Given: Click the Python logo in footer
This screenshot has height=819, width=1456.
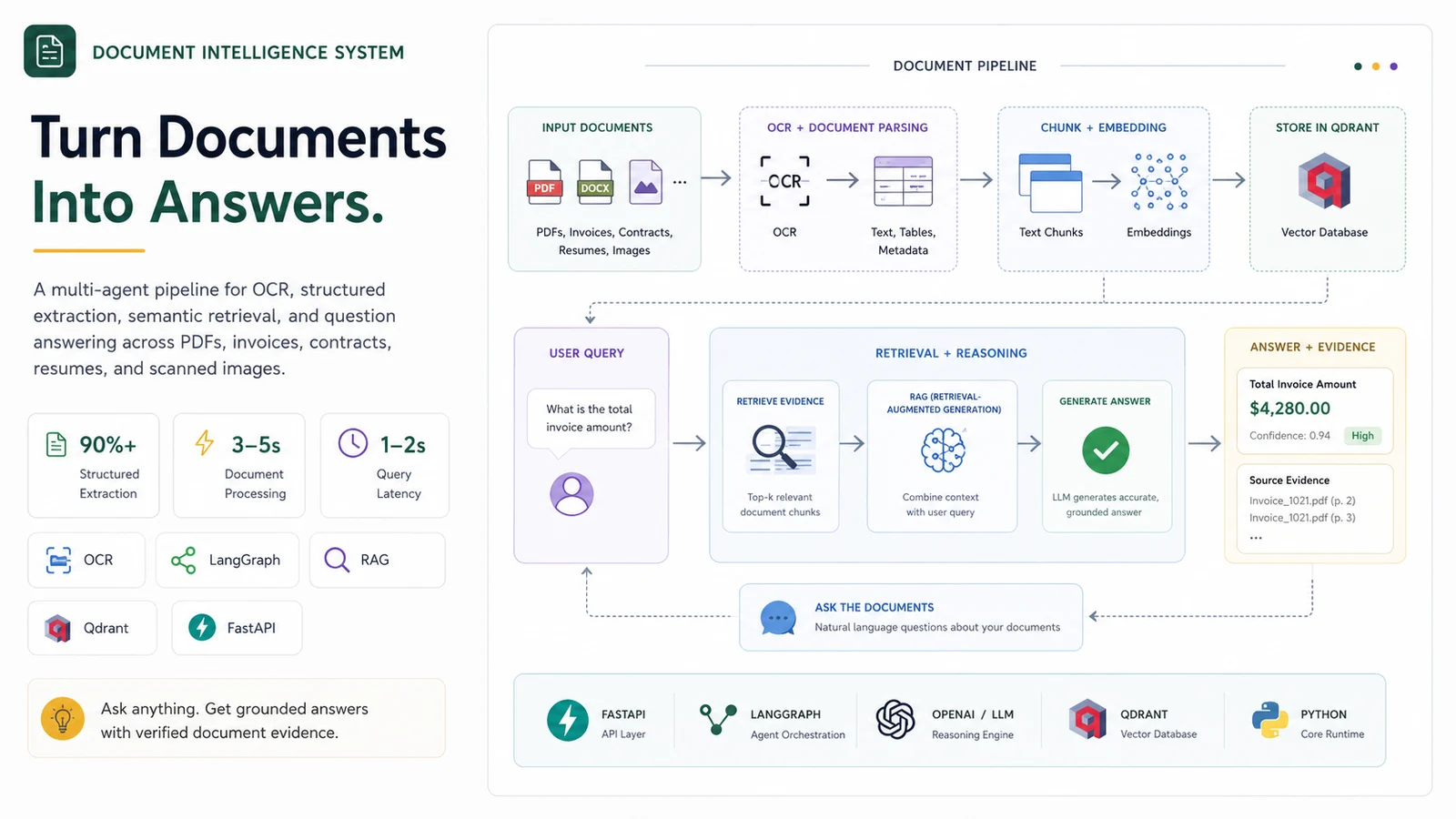Looking at the screenshot, I should pyautogui.click(x=1269, y=720).
